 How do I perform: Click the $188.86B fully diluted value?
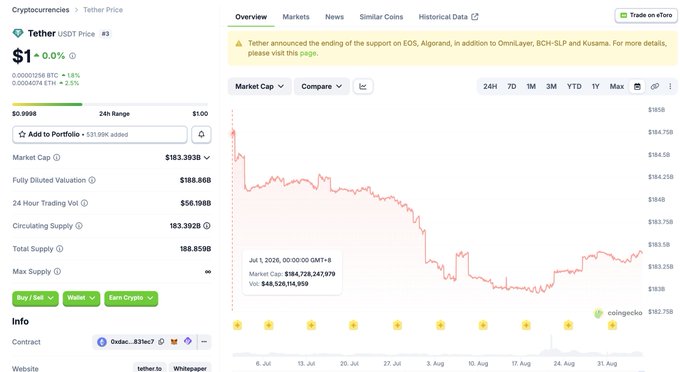pos(195,180)
